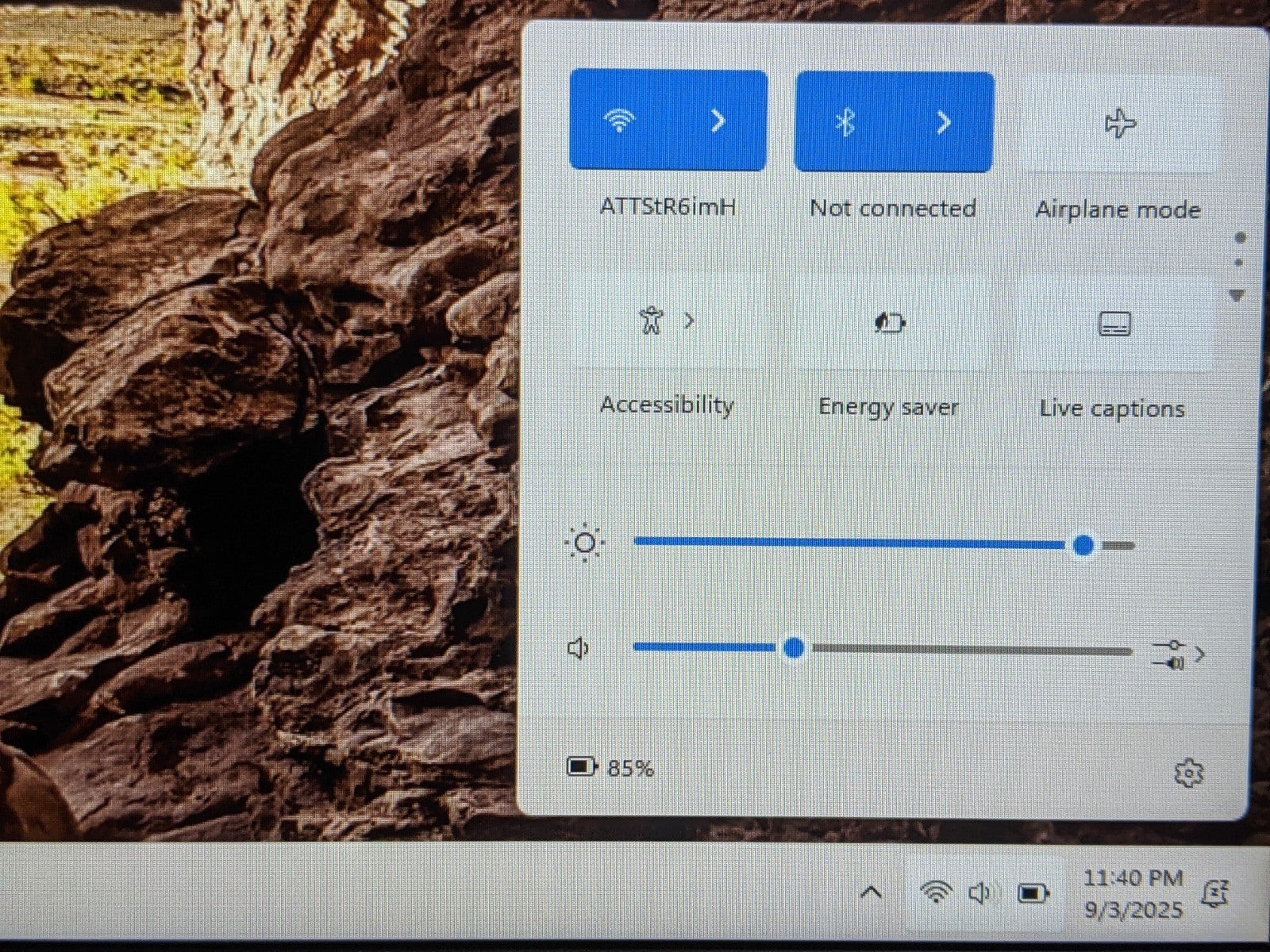Enable Live captions
1270x952 pixels.
[1114, 324]
